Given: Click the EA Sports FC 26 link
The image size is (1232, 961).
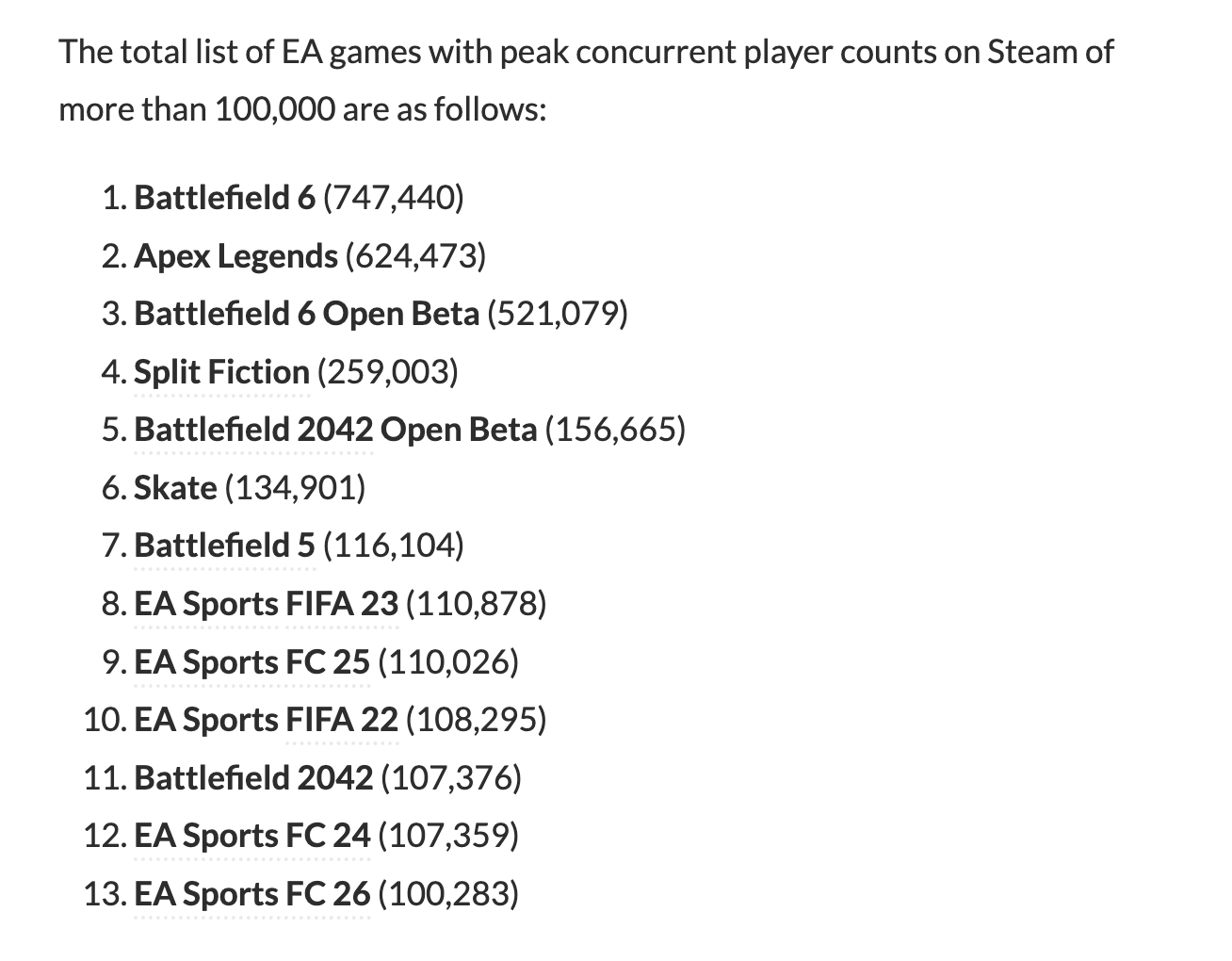Looking at the screenshot, I should 252,894.
